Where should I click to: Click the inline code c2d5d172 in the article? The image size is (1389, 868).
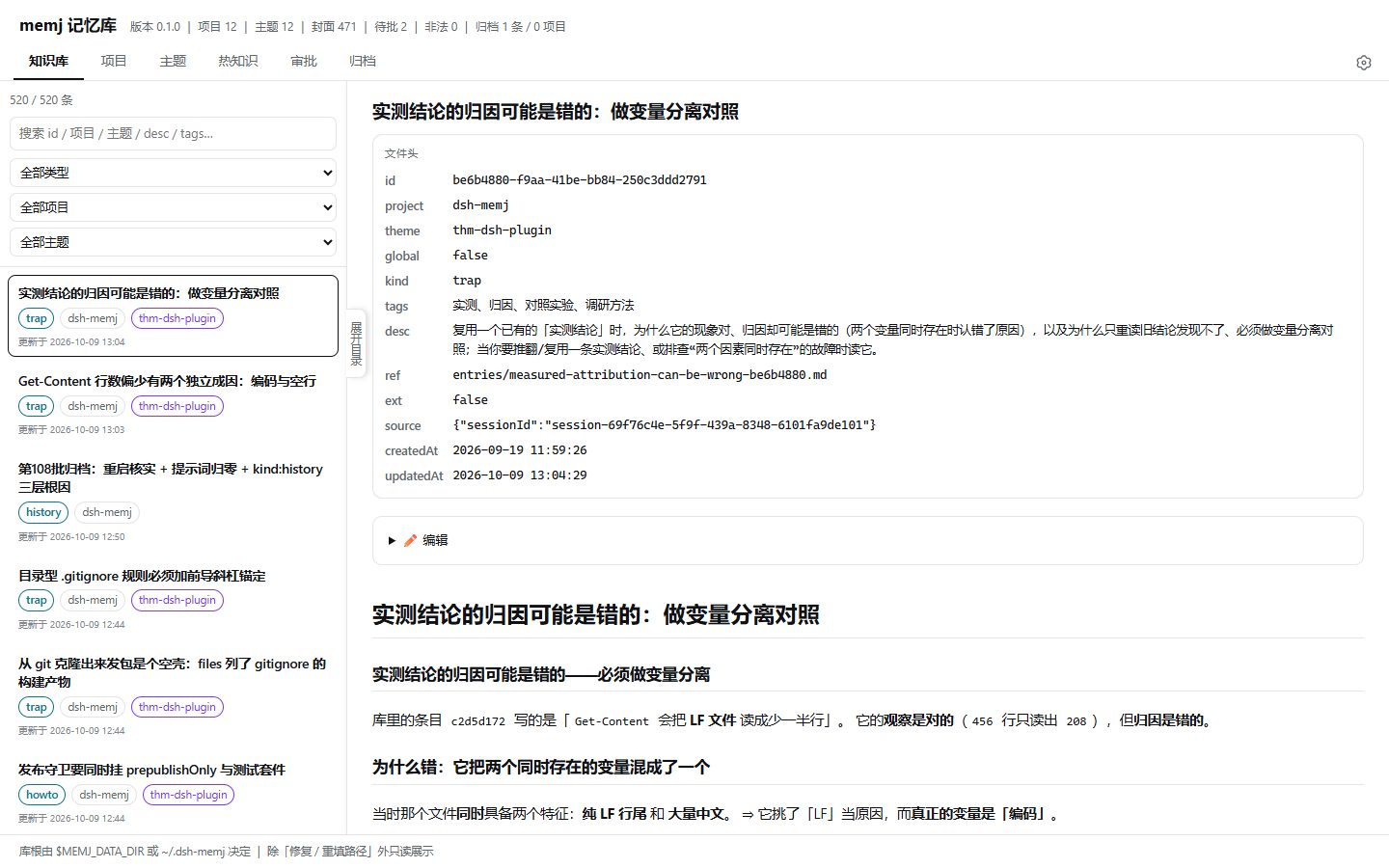click(478, 721)
